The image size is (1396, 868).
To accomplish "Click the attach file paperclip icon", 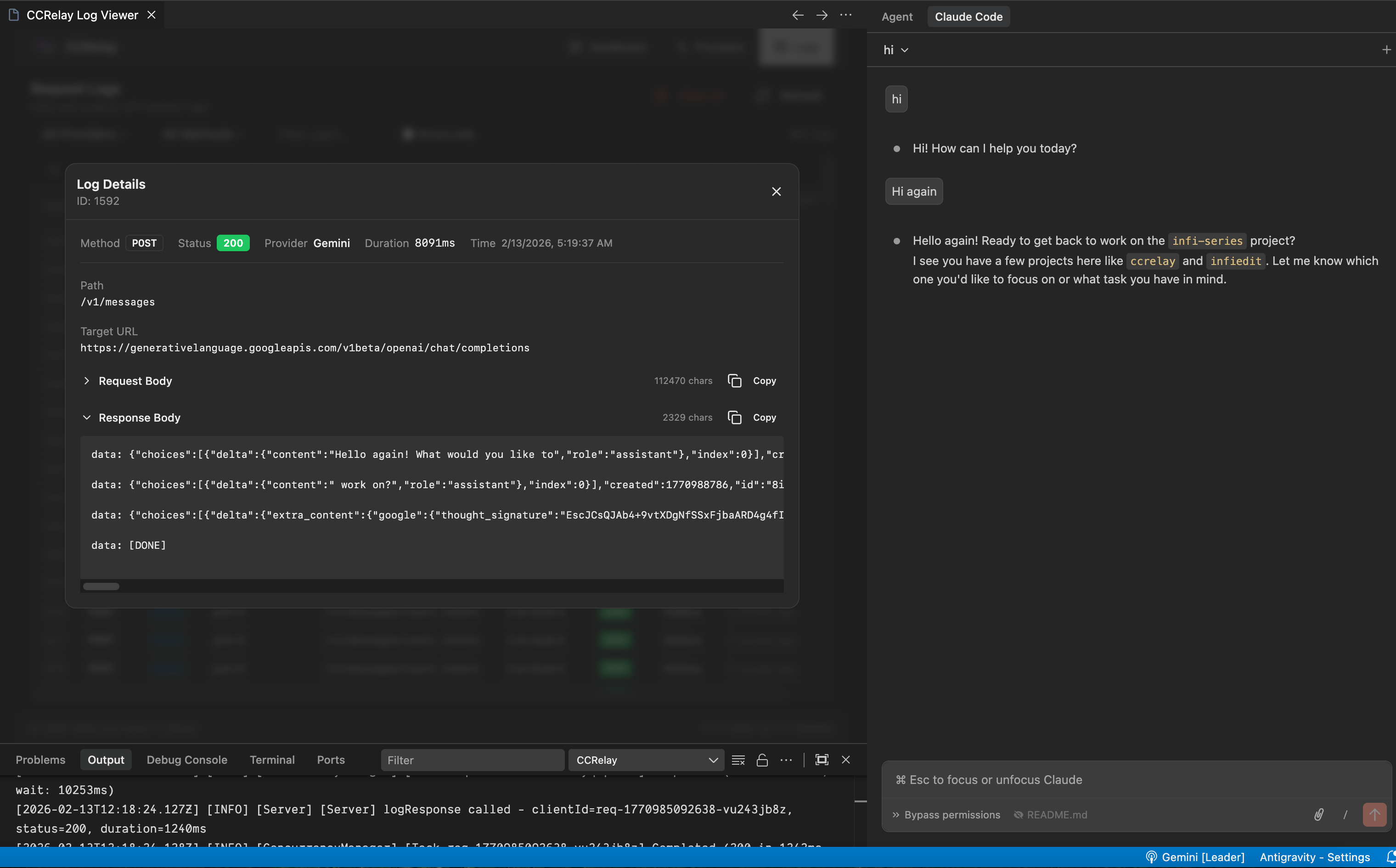I will [1318, 815].
